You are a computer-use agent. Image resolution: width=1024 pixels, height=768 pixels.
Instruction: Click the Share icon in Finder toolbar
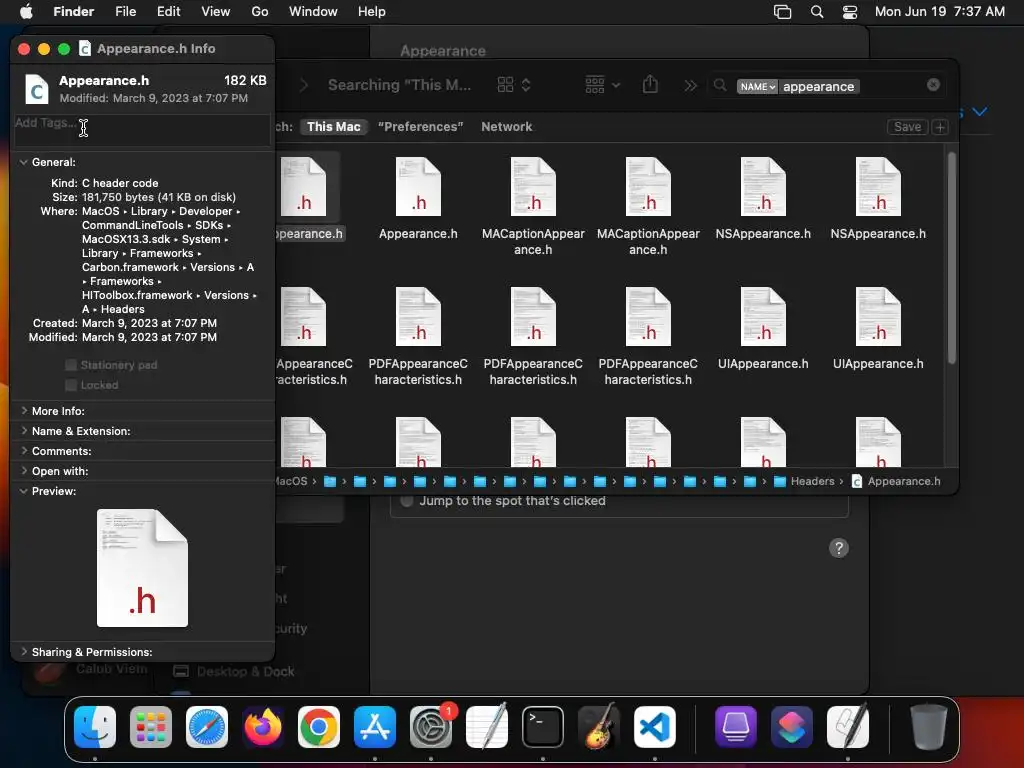(650, 85)
